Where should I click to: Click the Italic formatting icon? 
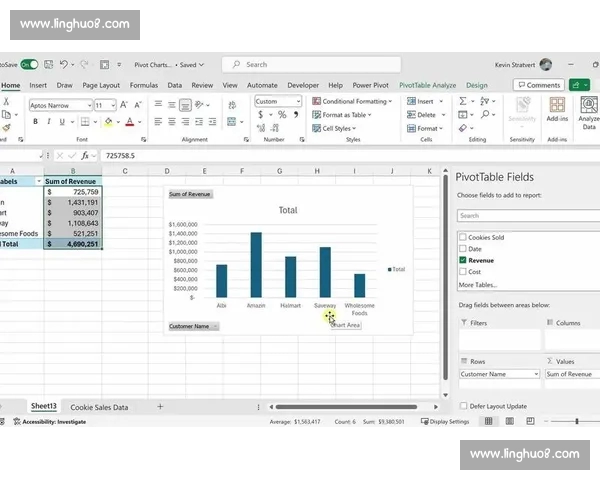(47, 122)
